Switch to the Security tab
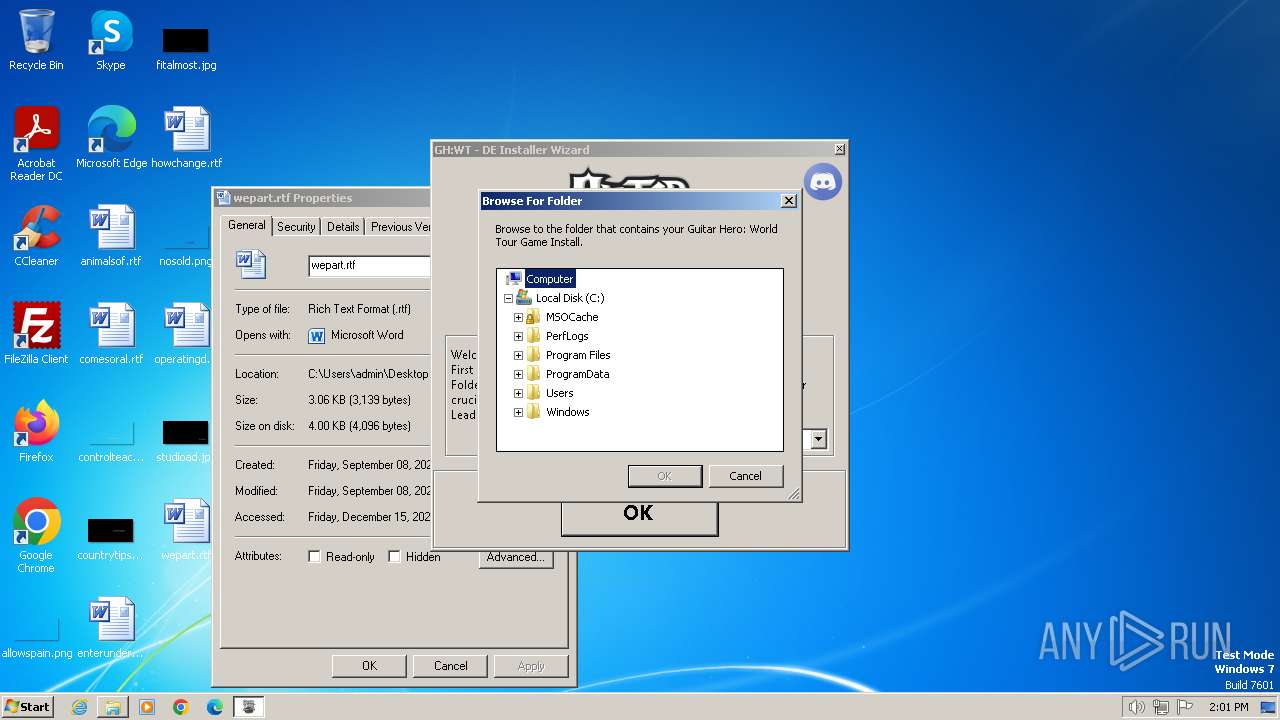Screen dimensions: 1280x720 [x=296, y=227]
